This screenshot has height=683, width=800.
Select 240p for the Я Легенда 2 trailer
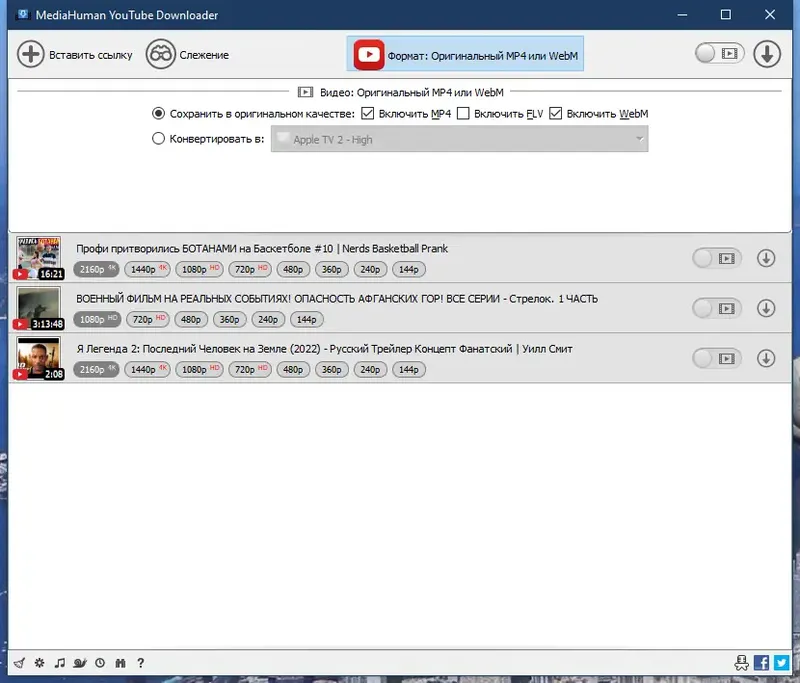pos(370,369)
